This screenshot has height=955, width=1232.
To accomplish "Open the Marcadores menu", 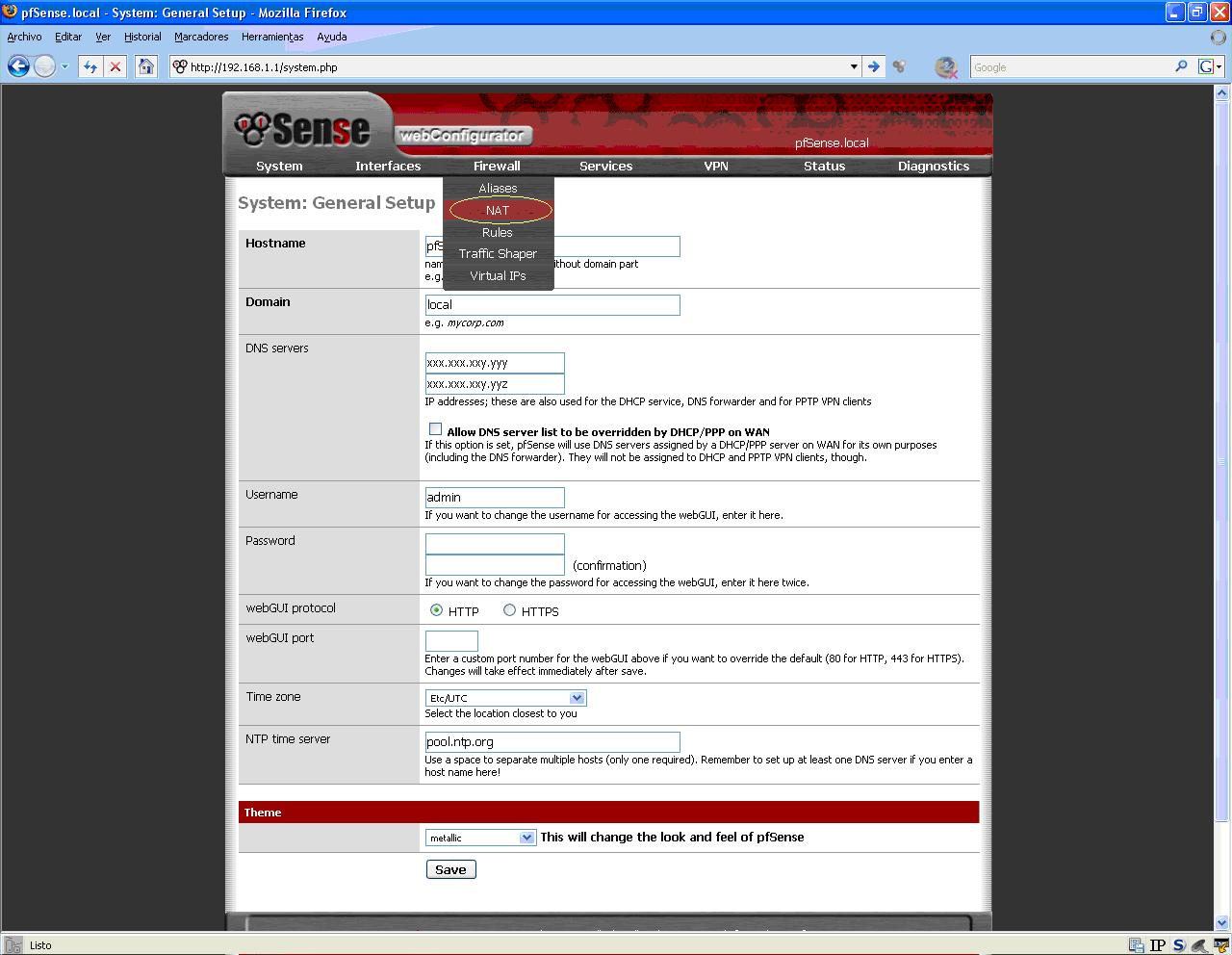I will pos(201,37).
